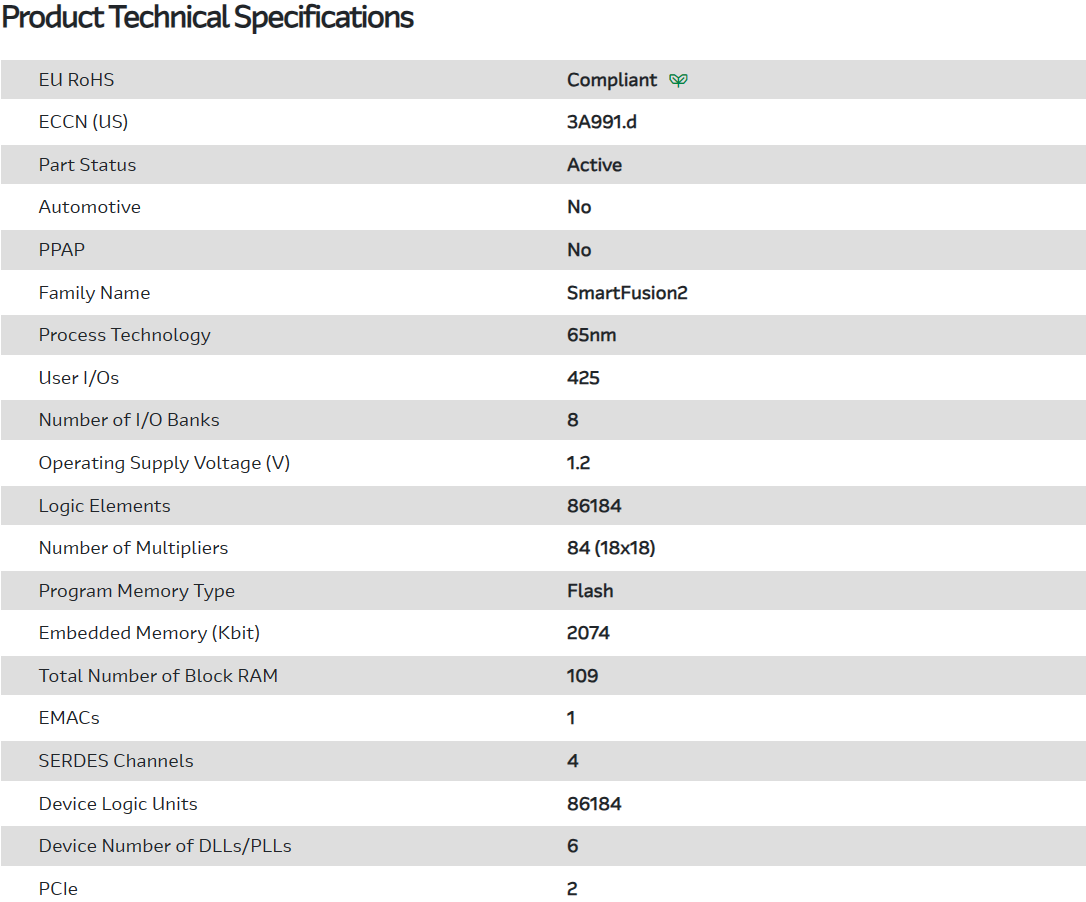
Task: Click the Device Logic Units value 86184
Action: 594,804
